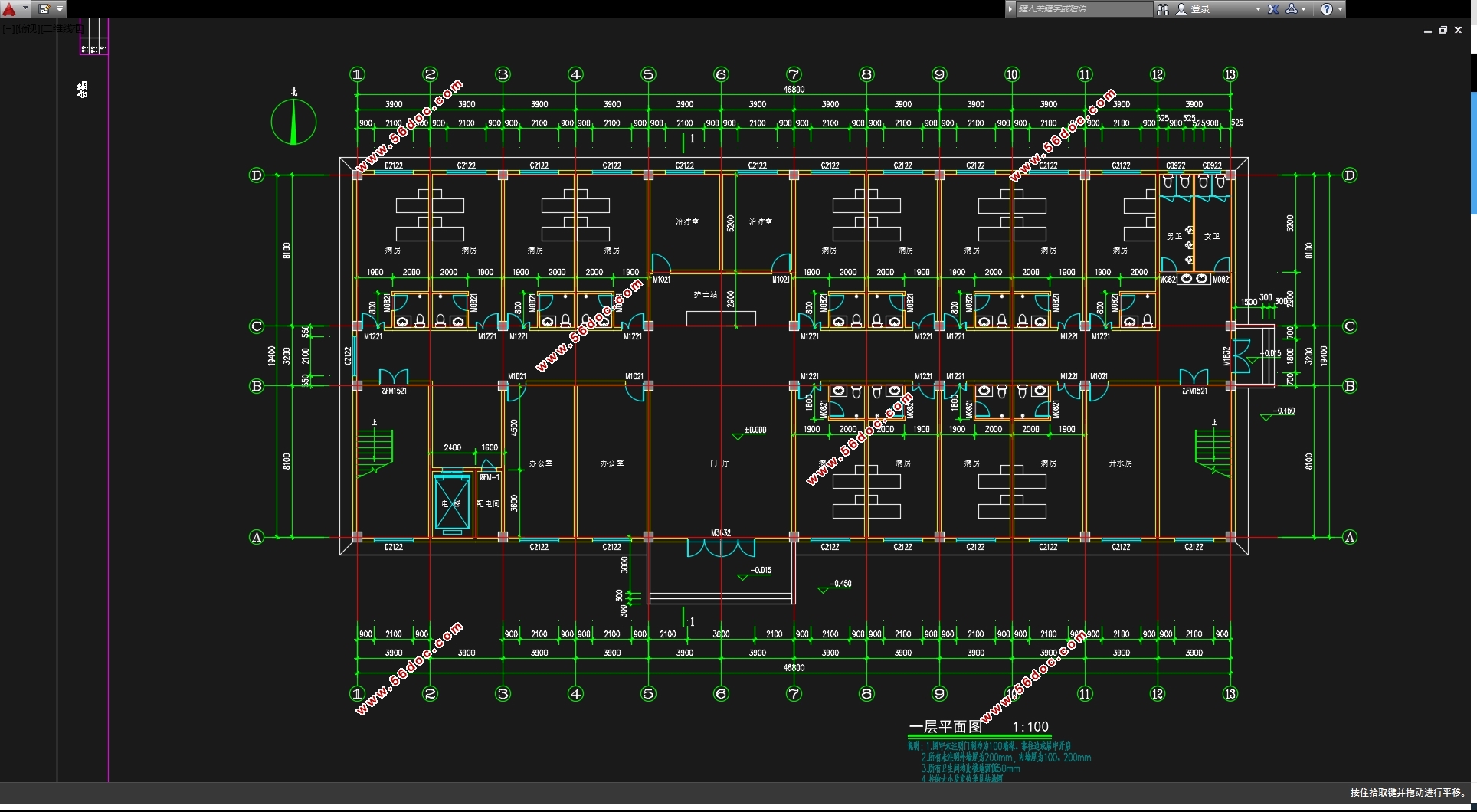Click the vertical scrollbar thumb at right
1477x812 pixels.
pyautogui.click(x=1473, y=153)
